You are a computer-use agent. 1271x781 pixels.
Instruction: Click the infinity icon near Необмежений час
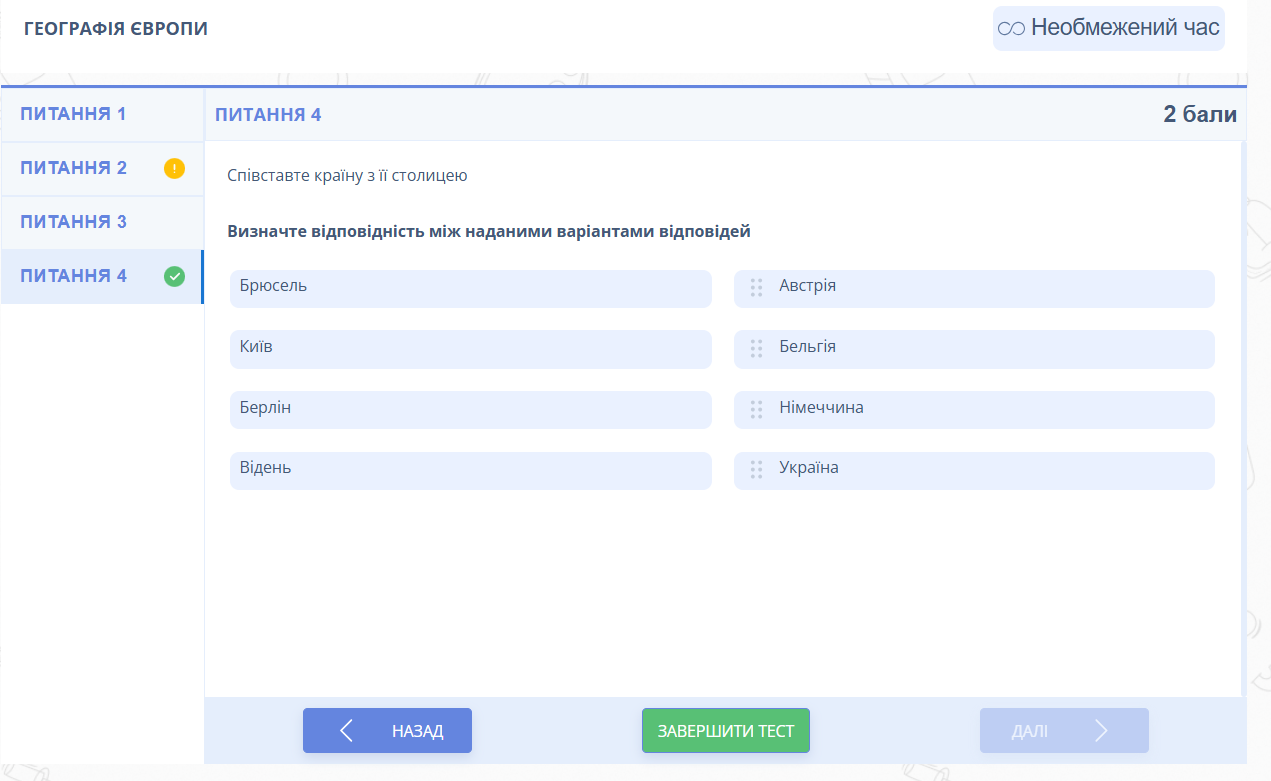(1012, 29)
